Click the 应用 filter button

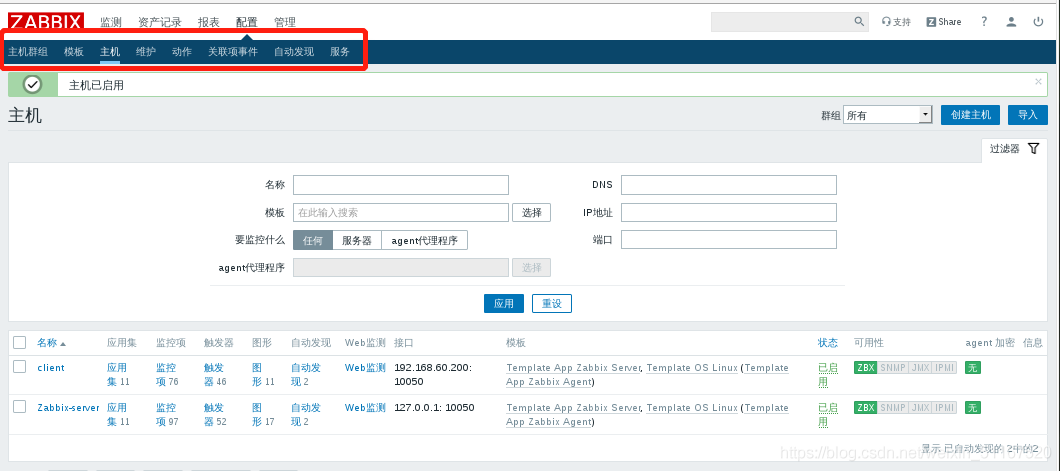tap(503, 304)
